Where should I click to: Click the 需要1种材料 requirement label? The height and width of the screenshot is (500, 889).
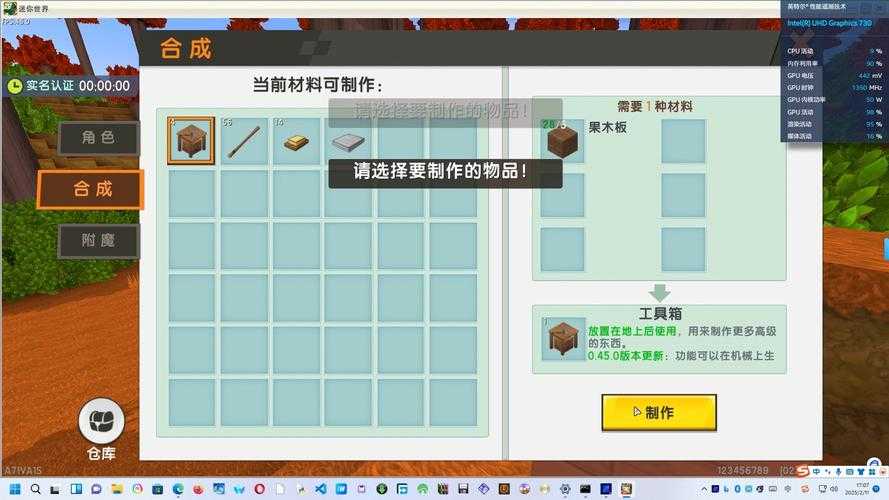[655, 107]
